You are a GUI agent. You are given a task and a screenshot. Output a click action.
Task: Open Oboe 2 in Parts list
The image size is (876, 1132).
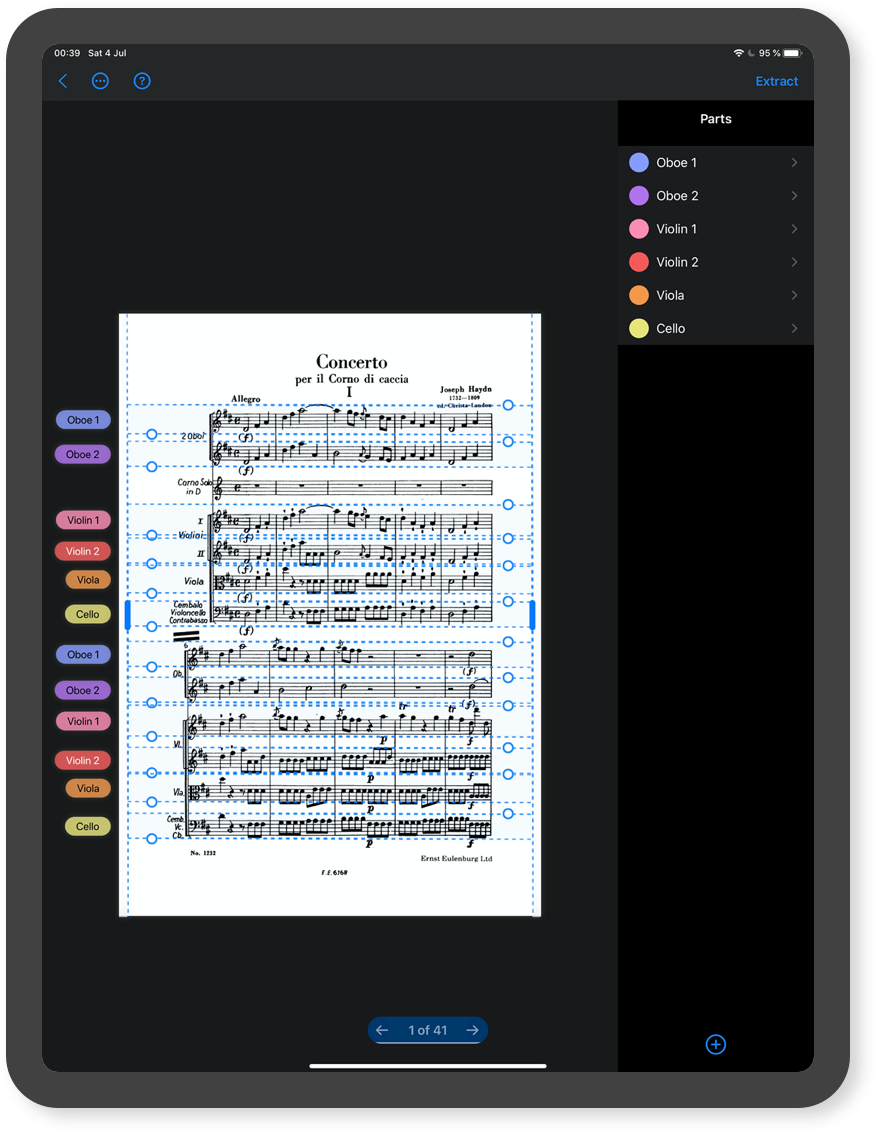click(x=716, y=196)
